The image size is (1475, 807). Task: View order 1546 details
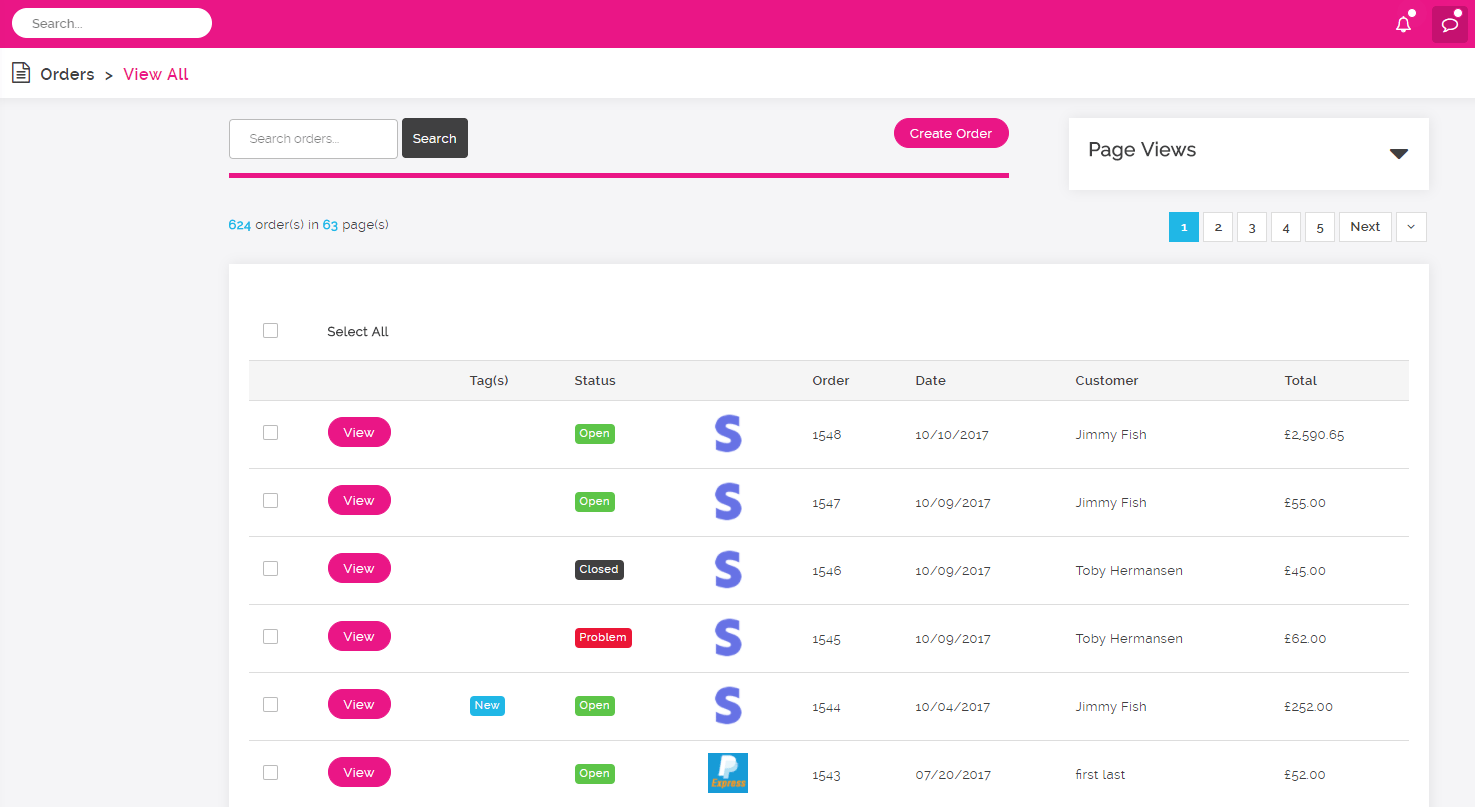point(359,568)
